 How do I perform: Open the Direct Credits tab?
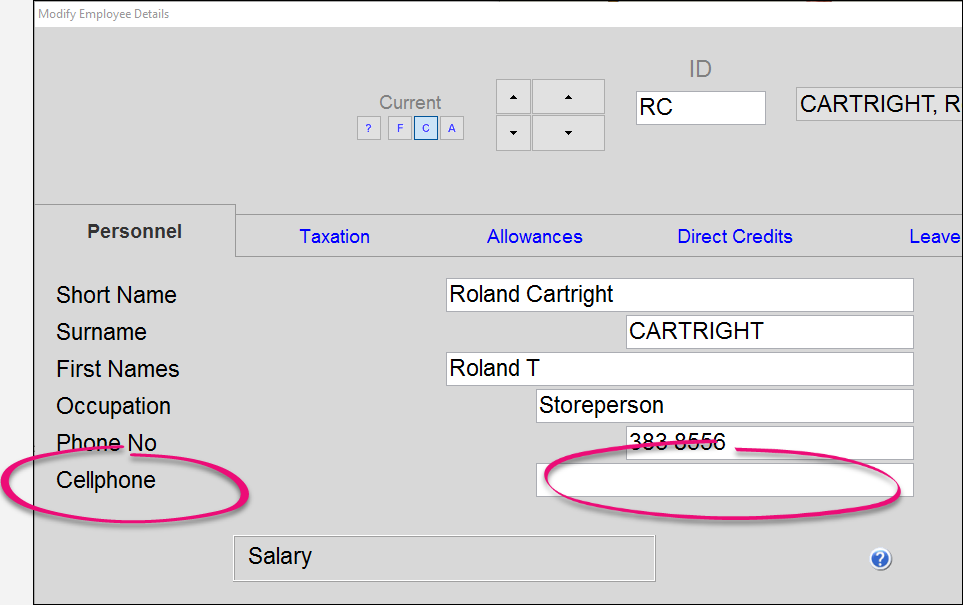735,236
